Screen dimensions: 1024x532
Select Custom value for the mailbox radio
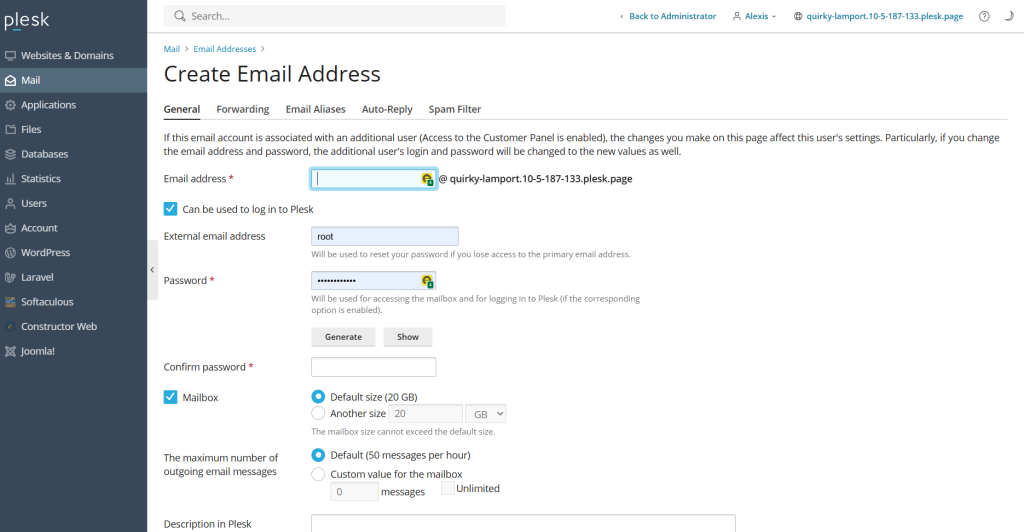click(x=318, y=474)
